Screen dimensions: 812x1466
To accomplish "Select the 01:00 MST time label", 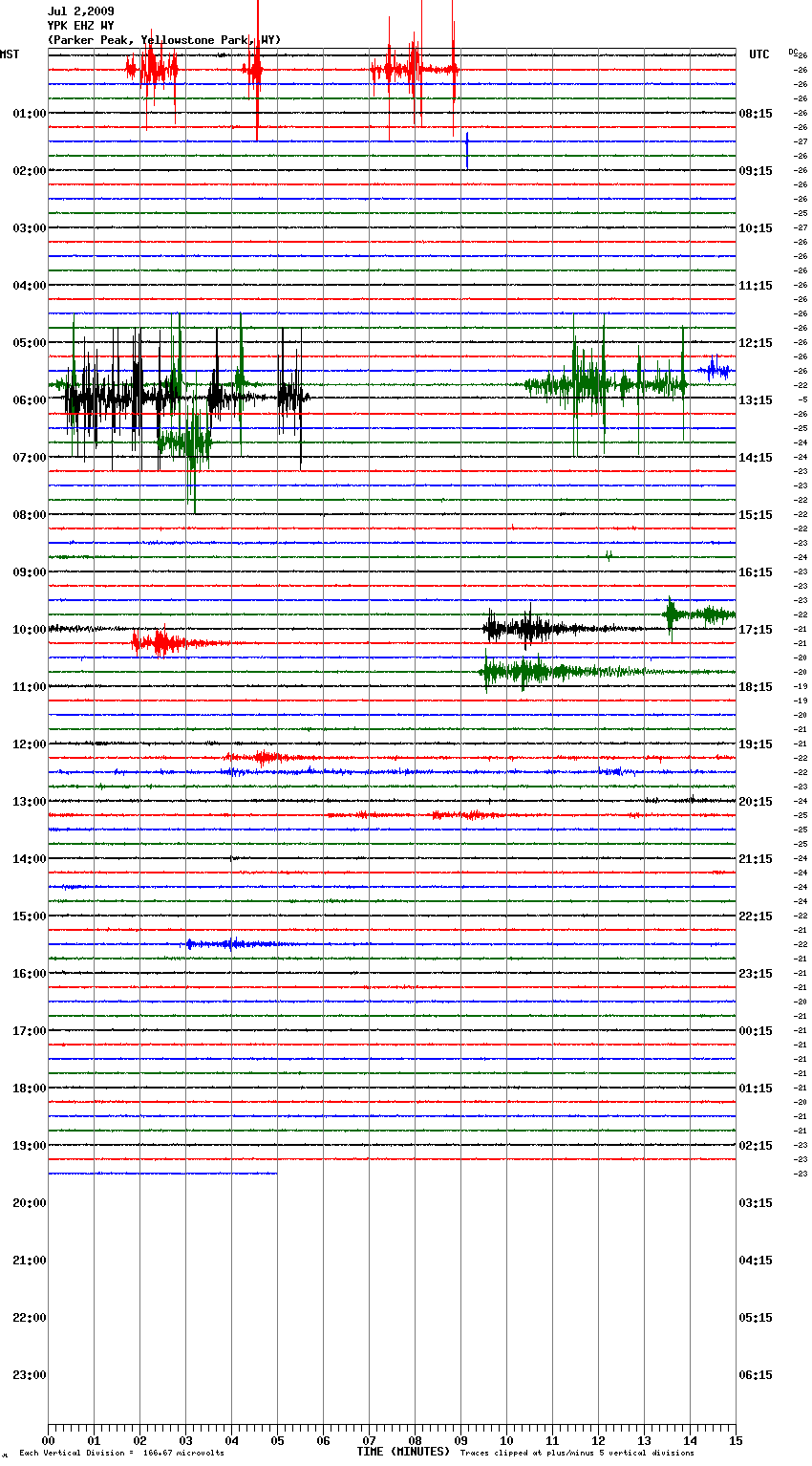I will pos(30,114).
